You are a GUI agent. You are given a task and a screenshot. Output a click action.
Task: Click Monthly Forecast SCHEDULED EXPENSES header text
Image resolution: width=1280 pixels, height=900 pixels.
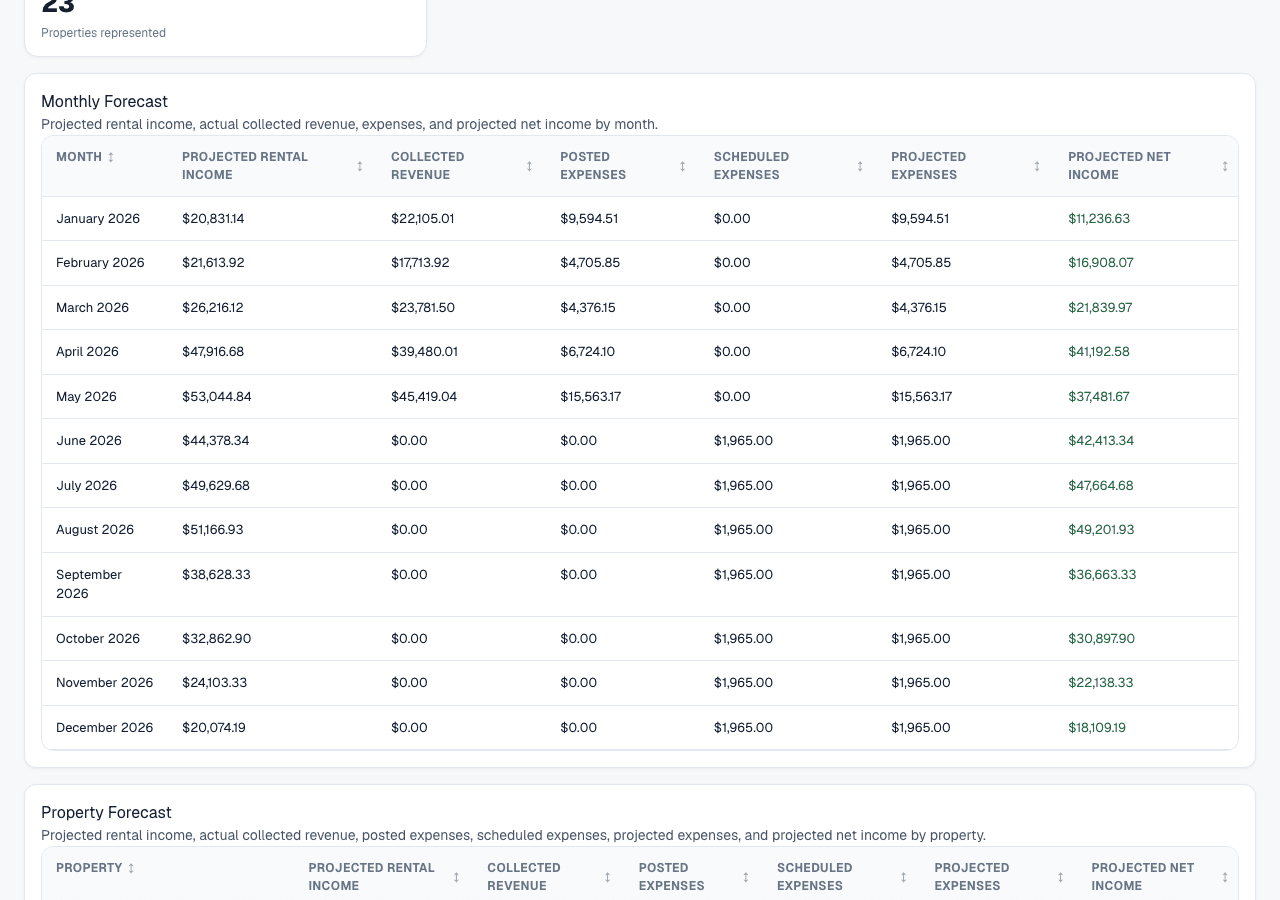pyautogui.click(x=752, y=166)
